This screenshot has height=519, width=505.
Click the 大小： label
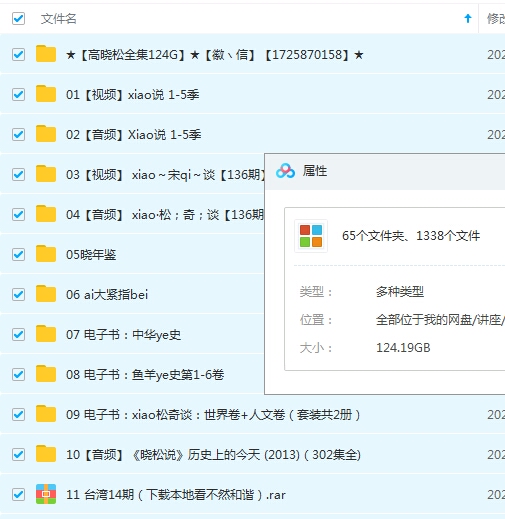(316, 348)
